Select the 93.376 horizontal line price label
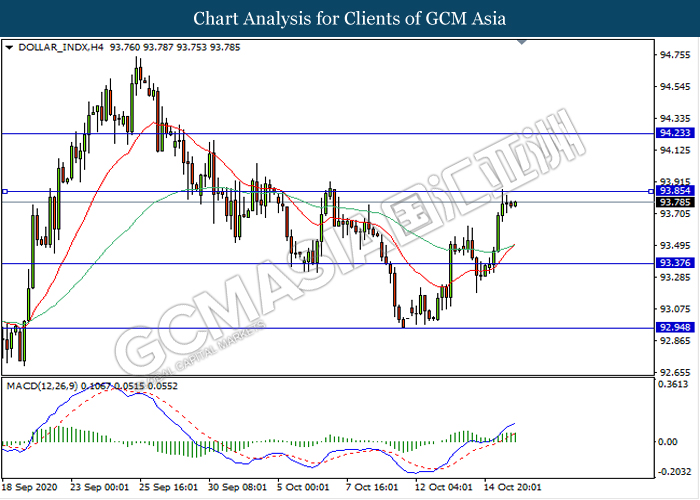Screen dimensions: 700x500 675,262
